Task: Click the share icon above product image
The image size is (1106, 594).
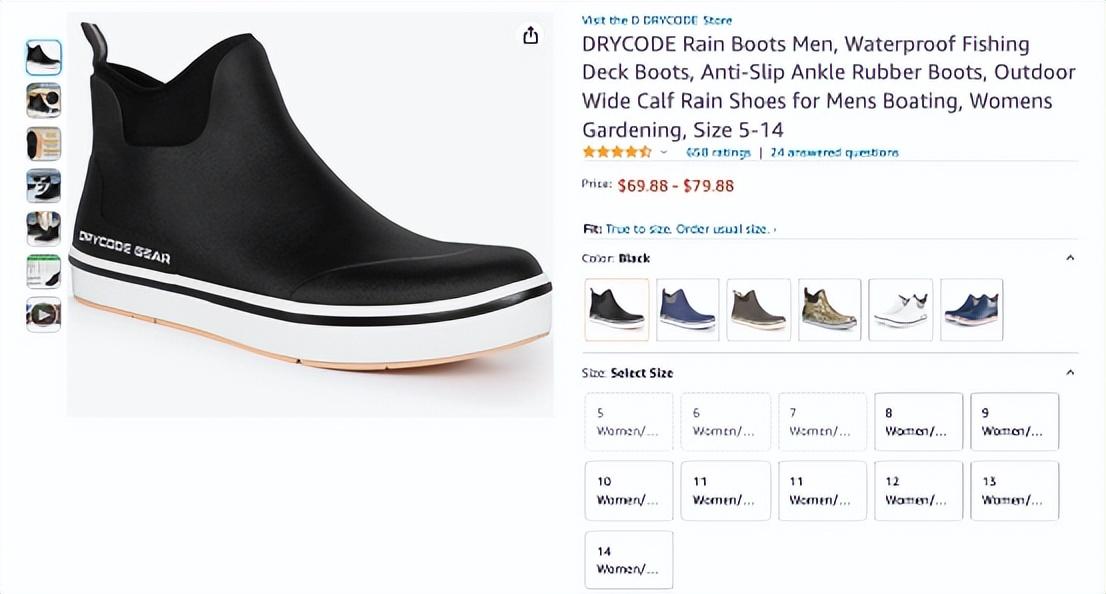Action: coord(530,36)
